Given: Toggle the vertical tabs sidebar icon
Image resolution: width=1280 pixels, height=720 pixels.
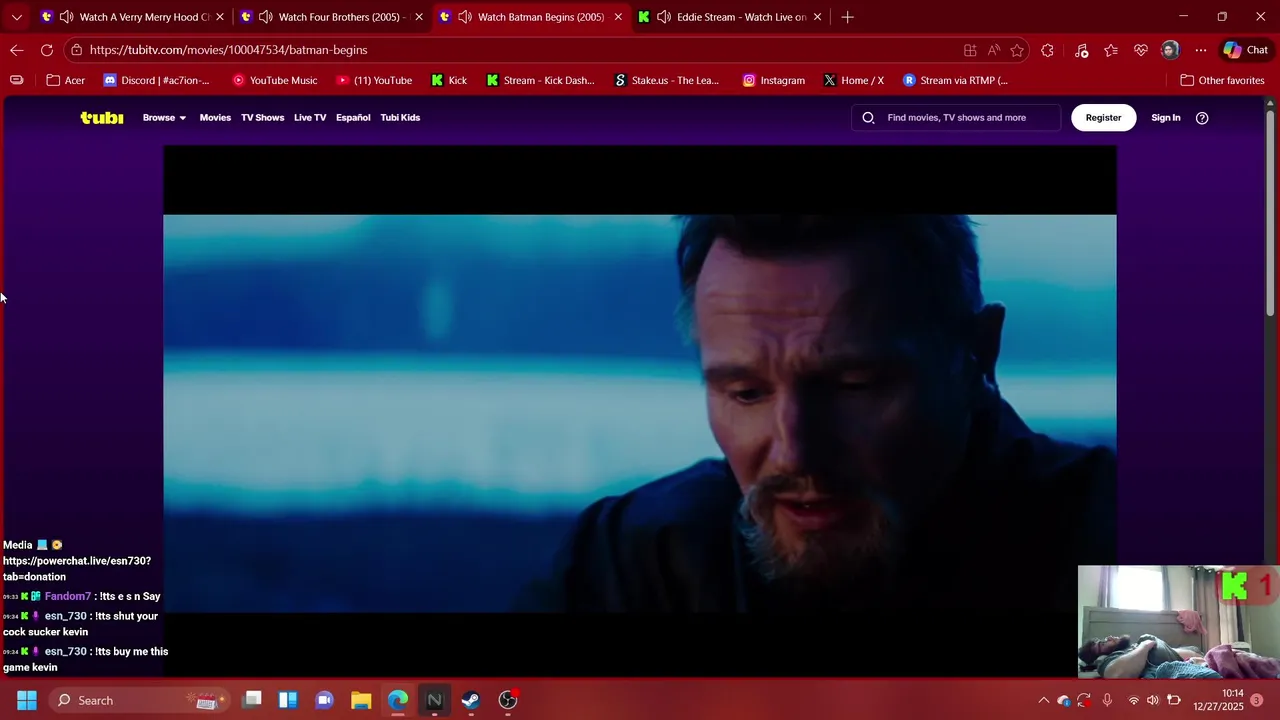Looking at the screenshot, I should tap(16, 80).
